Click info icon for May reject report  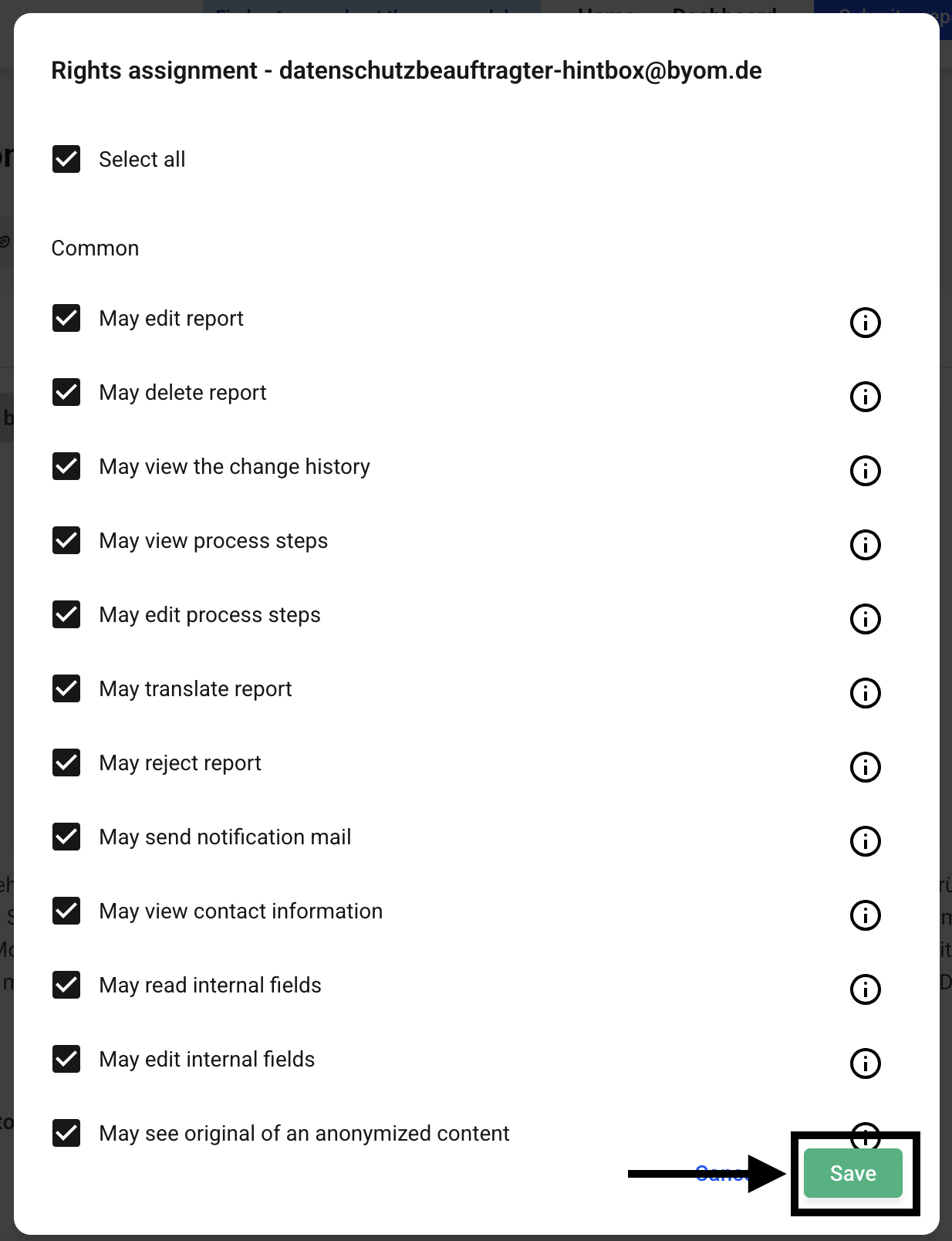point(865,767)
